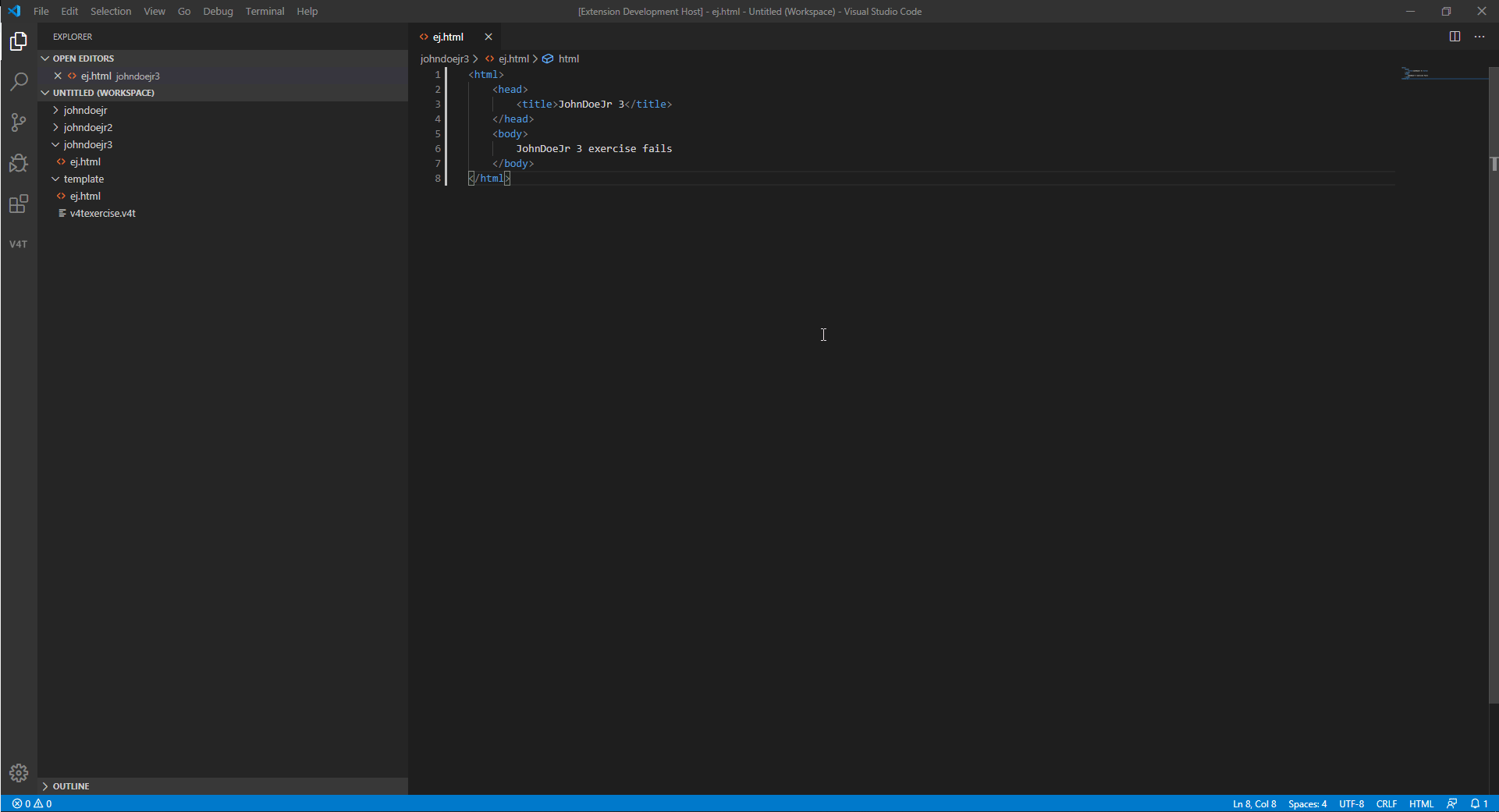
Task: Collapse the johndoejr3 folder
Action: click(x=55, y=144)
